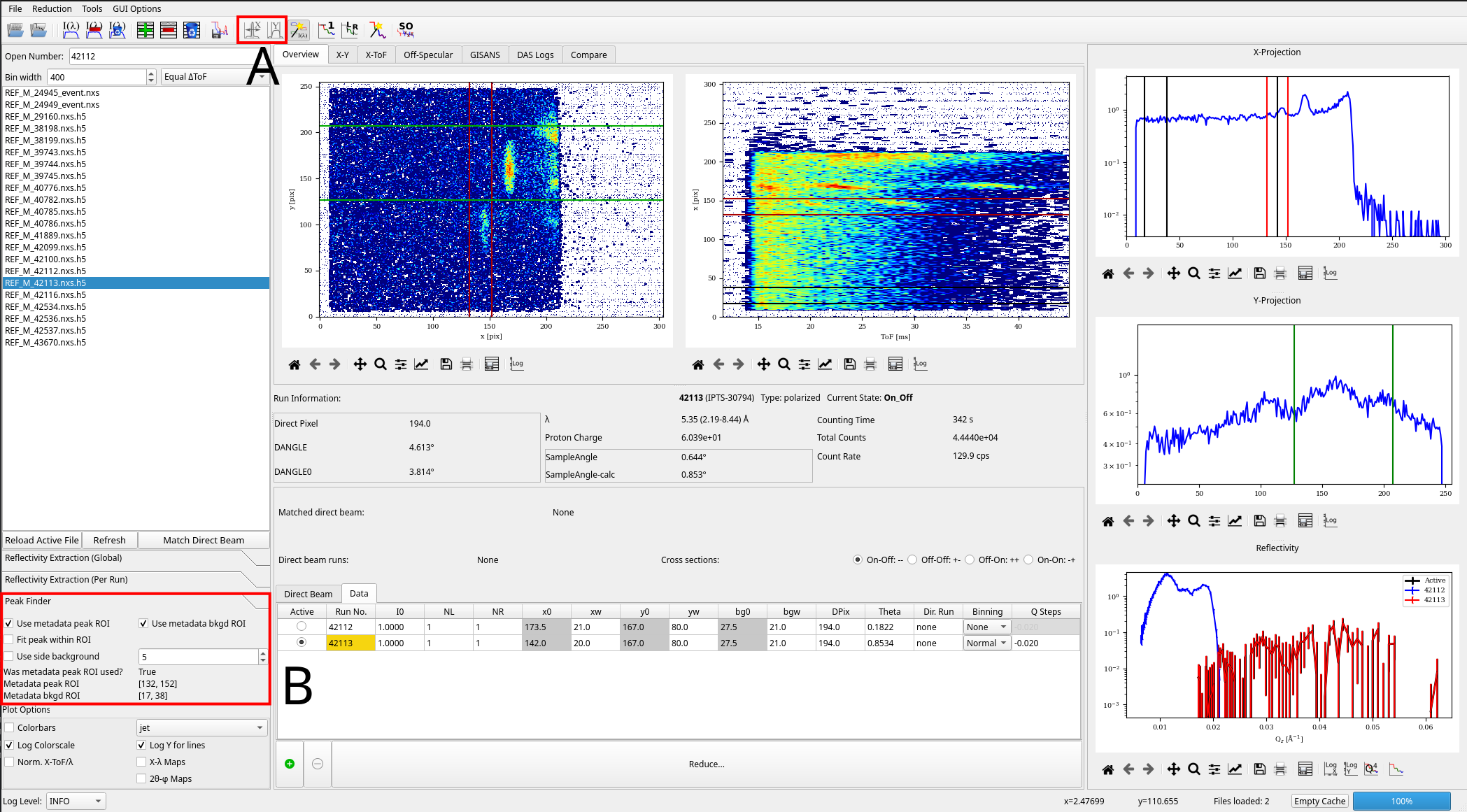The width and height of the screenshot is (1467, 812).
Task: Open the Log Level INFO dropdown
Action: [76, 801]
